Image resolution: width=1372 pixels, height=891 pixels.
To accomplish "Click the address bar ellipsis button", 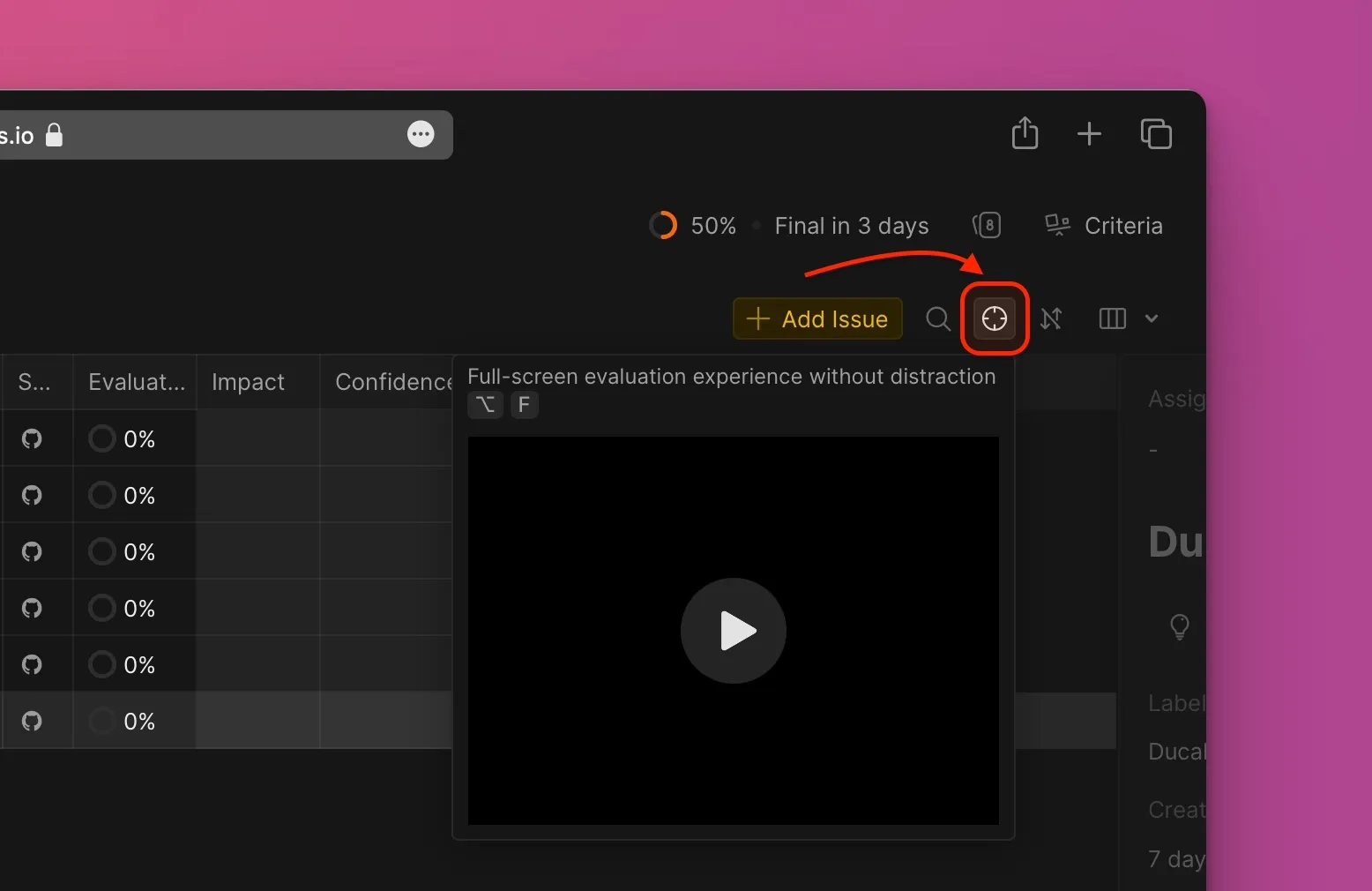I will (x=421, y=134).
